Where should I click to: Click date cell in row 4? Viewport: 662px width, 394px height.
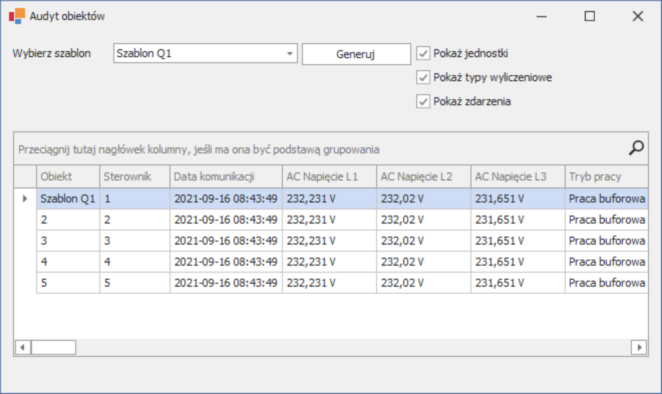point(226,262)
